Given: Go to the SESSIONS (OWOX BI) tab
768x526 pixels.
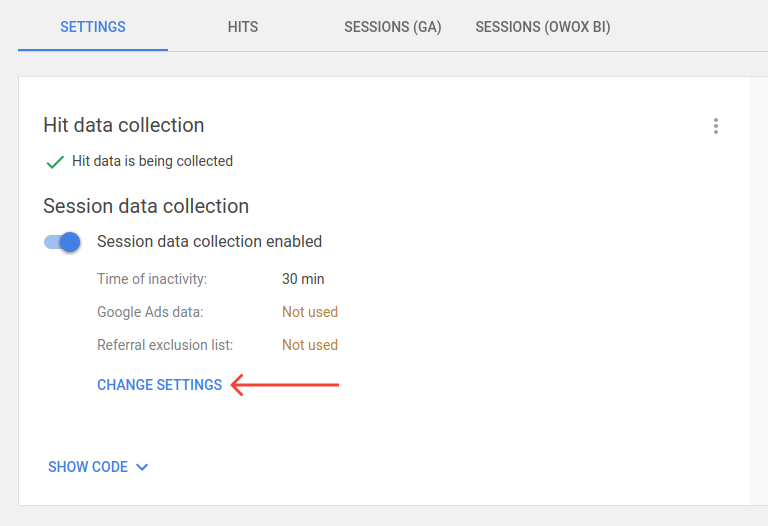Looking at the screenshot, I should [x=543, y=26].
